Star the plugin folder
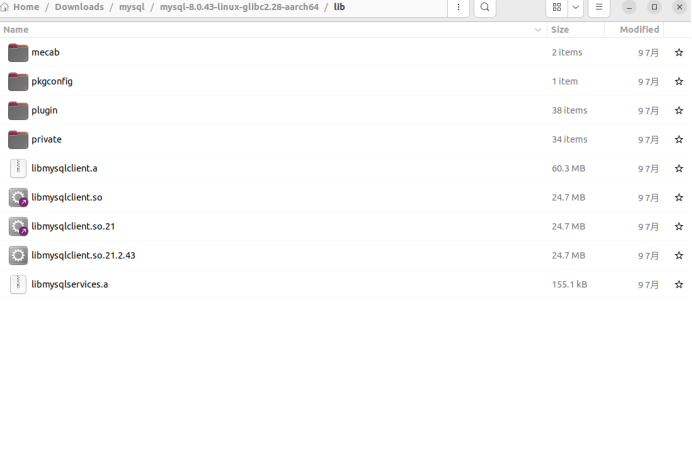 [x=679, y=111]
